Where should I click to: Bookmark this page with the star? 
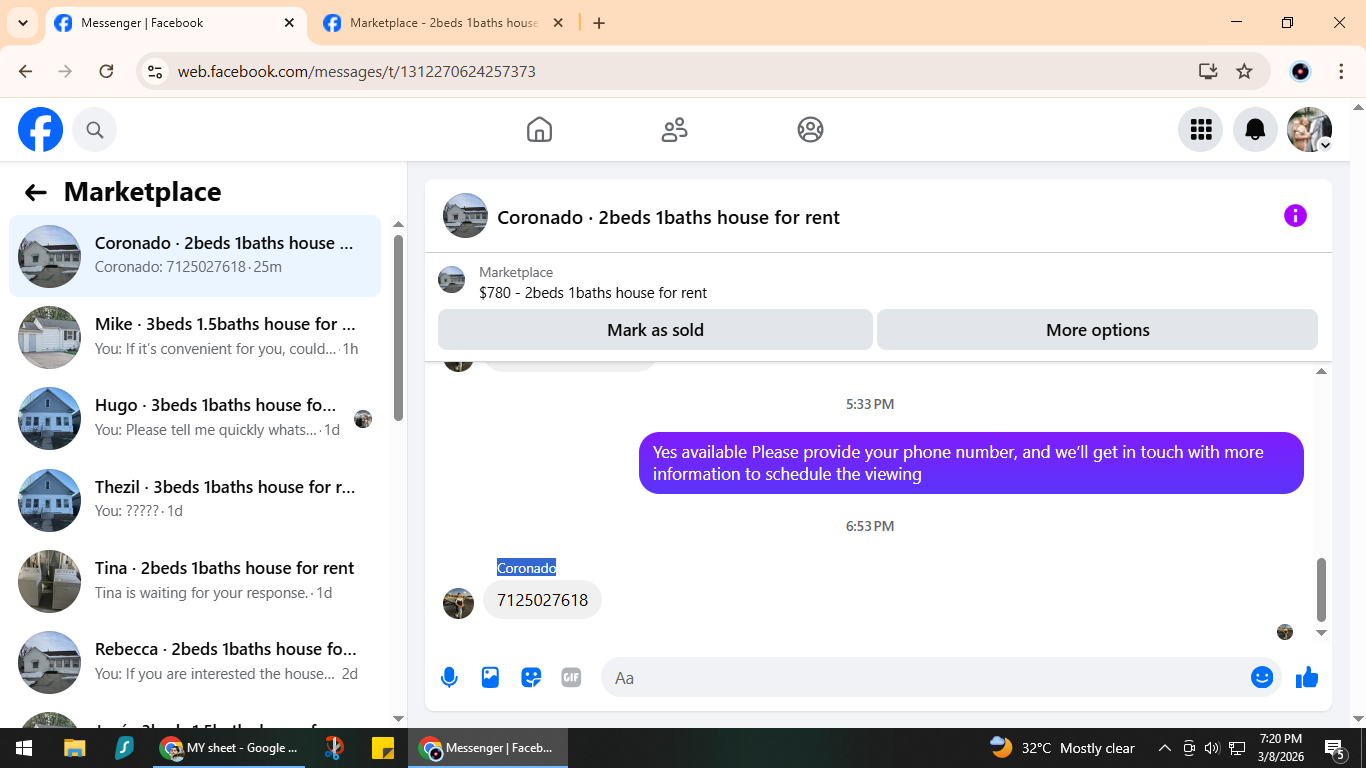pos(1244,71)
